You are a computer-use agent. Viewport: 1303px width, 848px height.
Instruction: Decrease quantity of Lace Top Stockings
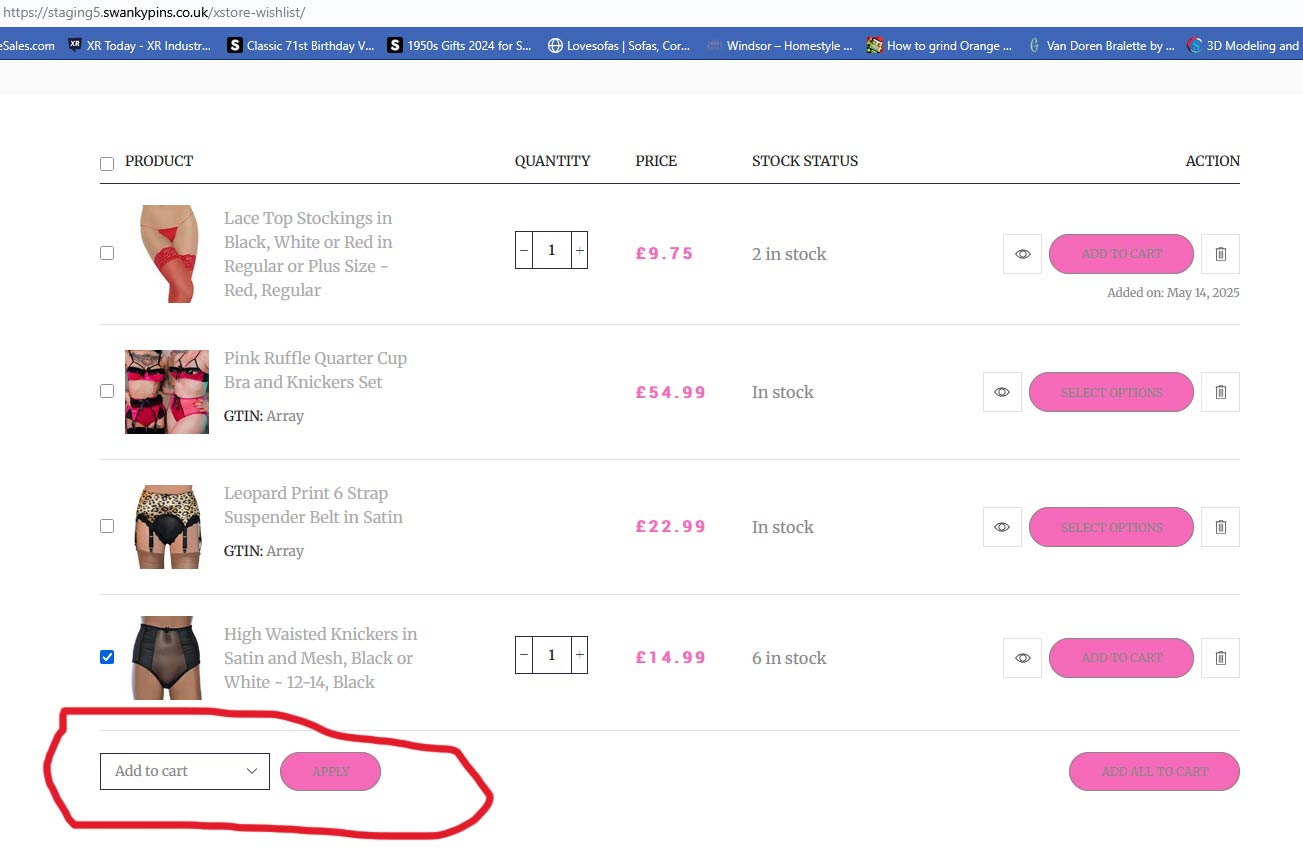[524, 250]
